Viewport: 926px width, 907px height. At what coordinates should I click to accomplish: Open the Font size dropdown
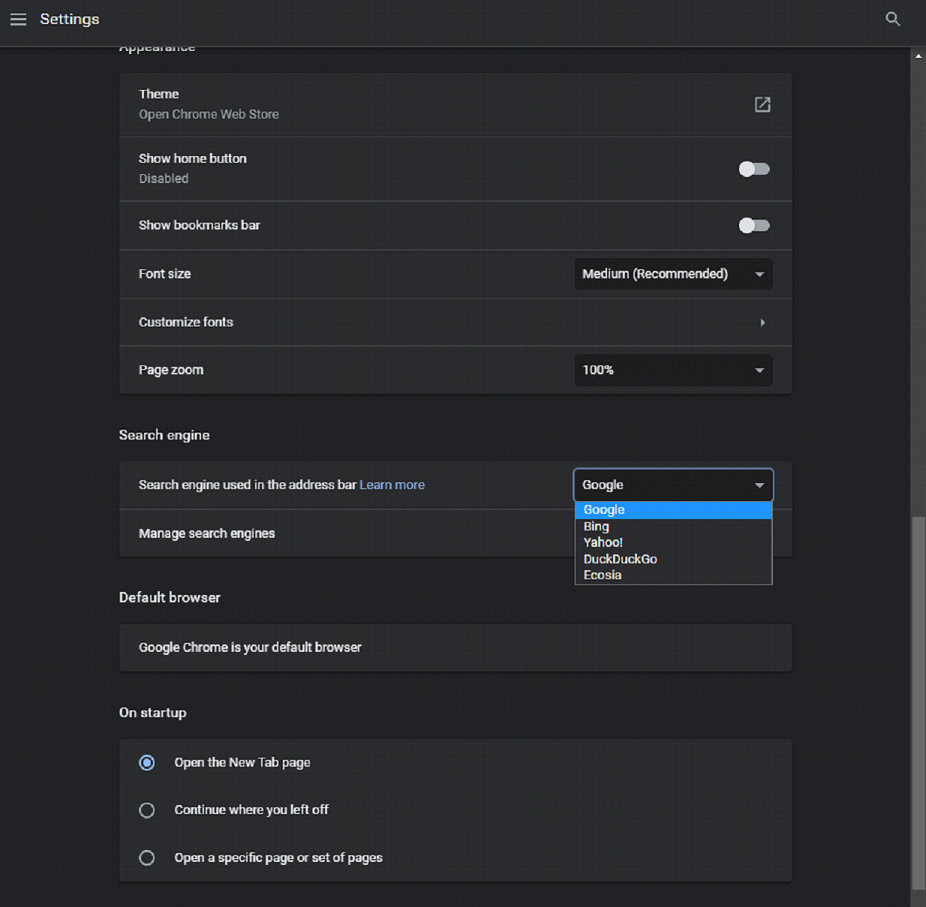pos(673,274)
